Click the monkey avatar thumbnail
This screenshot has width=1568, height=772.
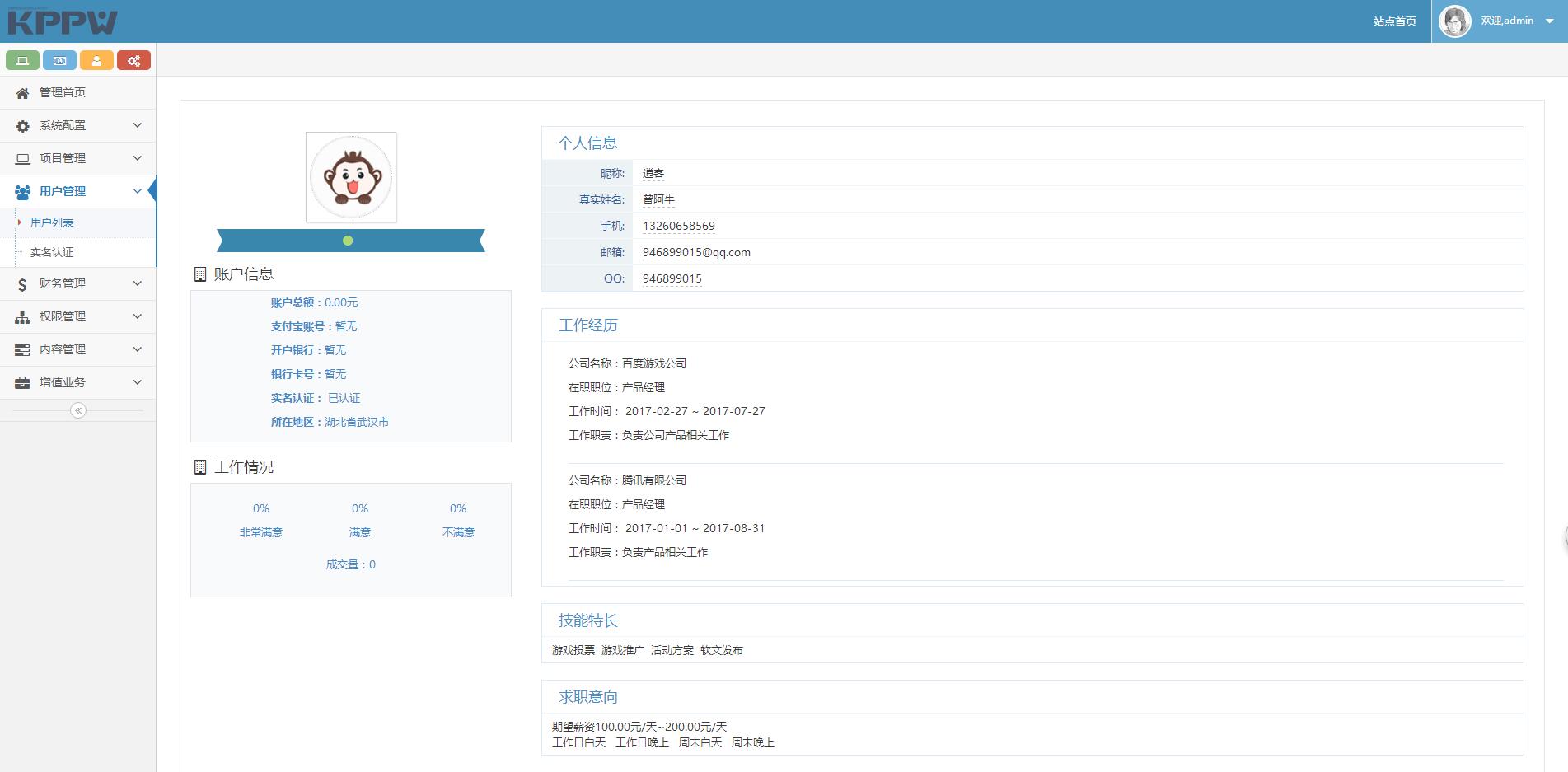coord(351,177)
